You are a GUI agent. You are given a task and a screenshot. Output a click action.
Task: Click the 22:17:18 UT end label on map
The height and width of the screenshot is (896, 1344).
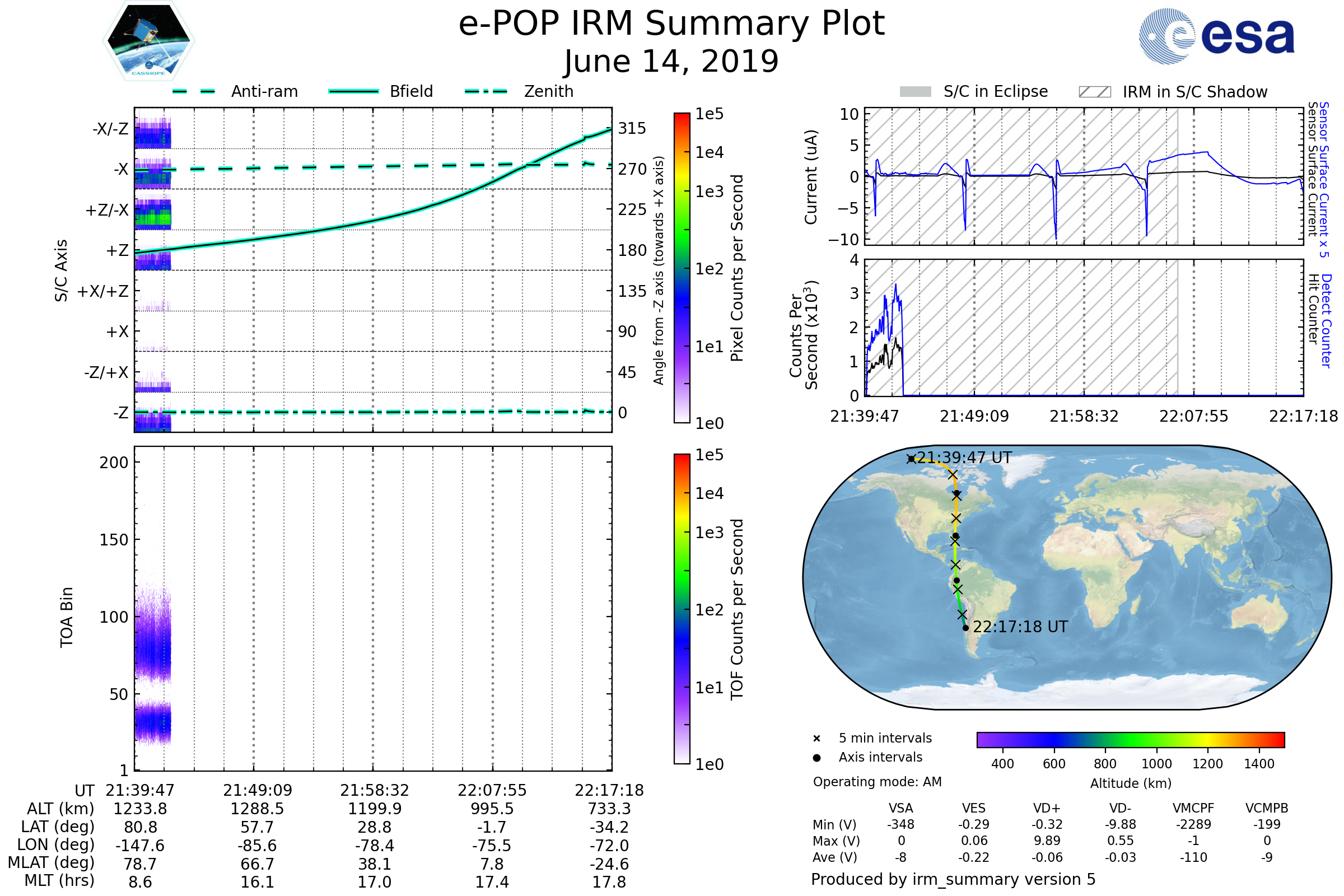(1020, 627)
